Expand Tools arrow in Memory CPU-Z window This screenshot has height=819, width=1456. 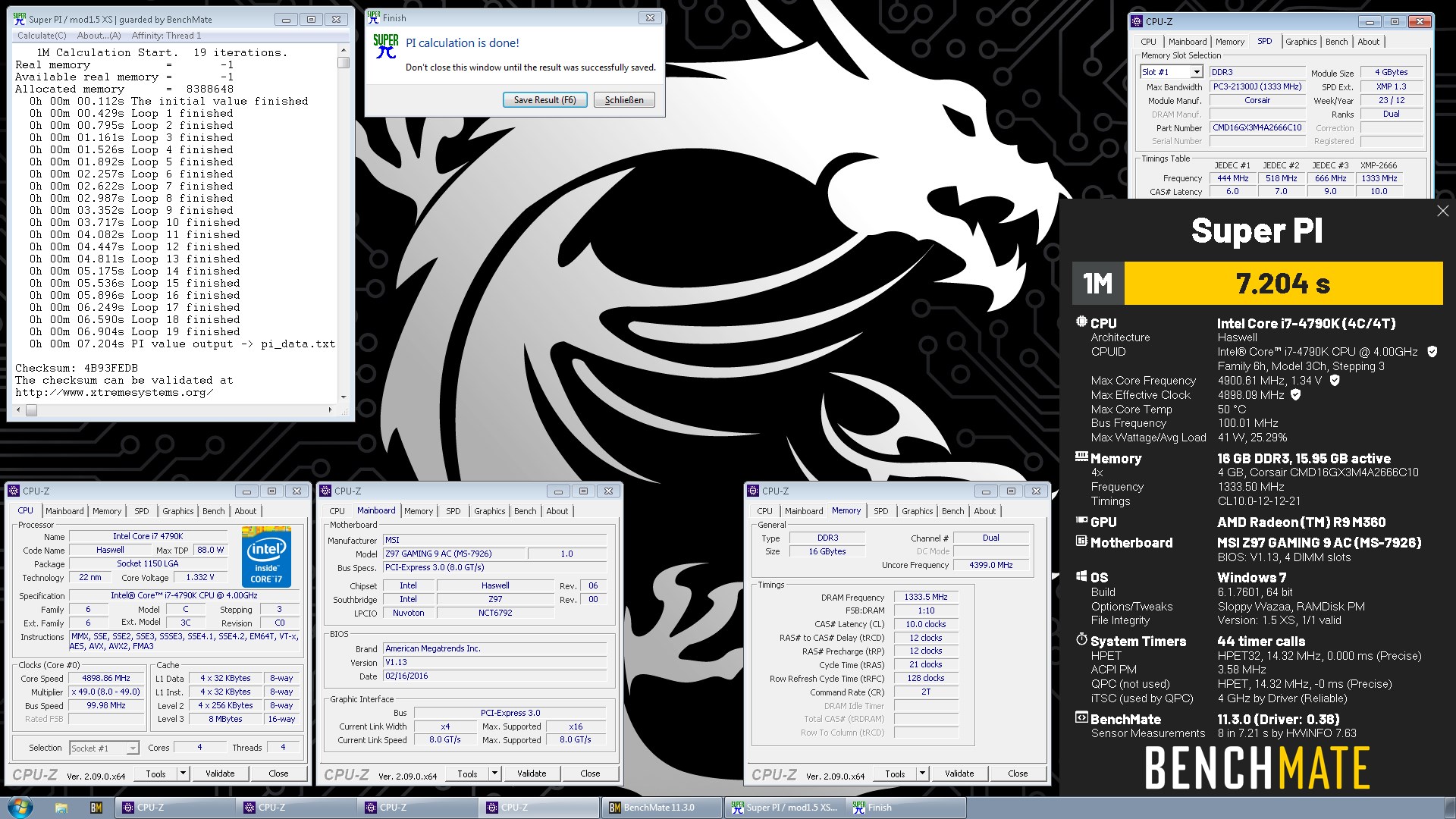point(922,773)
